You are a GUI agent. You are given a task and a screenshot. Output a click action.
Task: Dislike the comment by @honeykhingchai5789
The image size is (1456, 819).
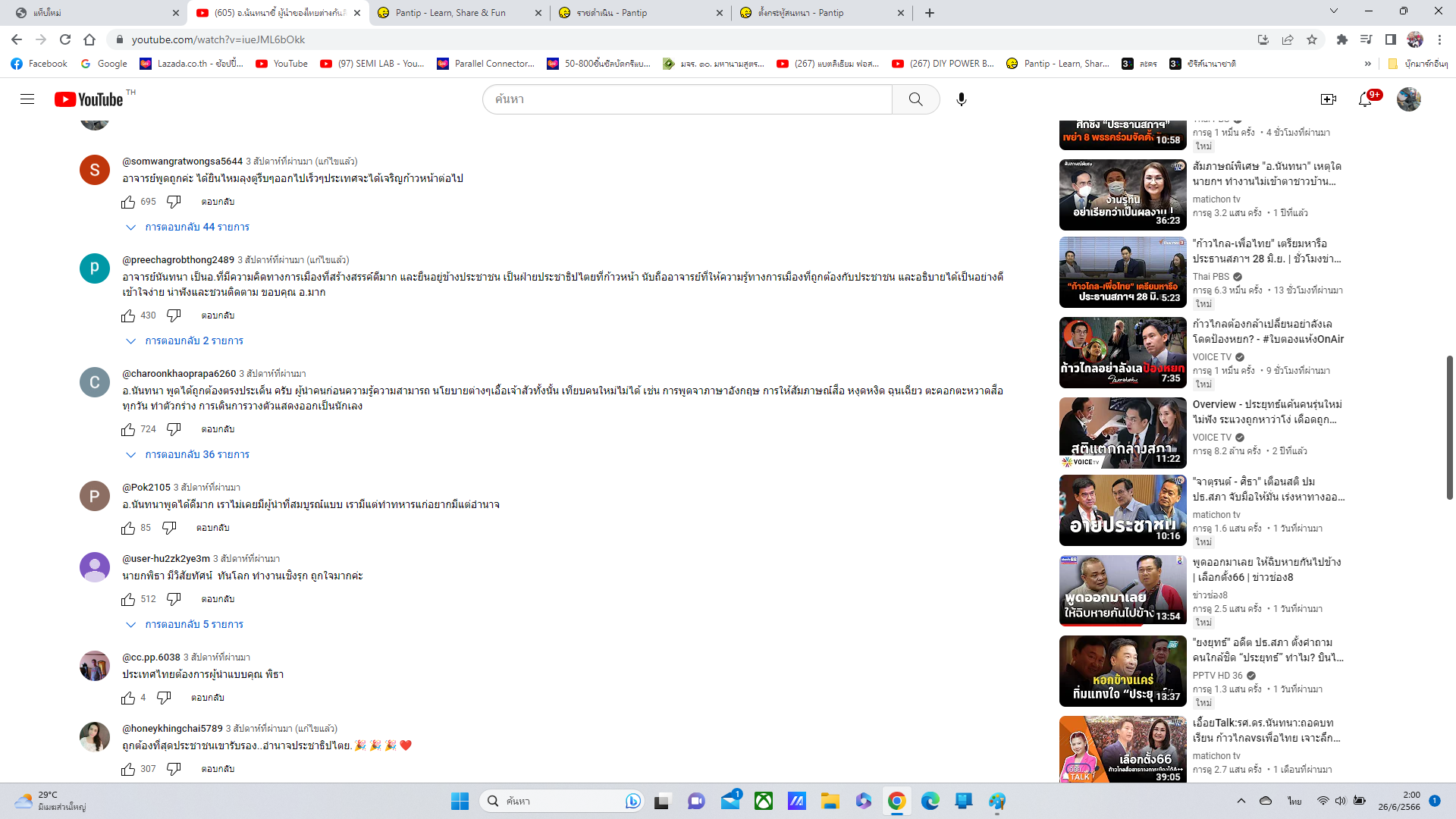(x=174, y=769)
